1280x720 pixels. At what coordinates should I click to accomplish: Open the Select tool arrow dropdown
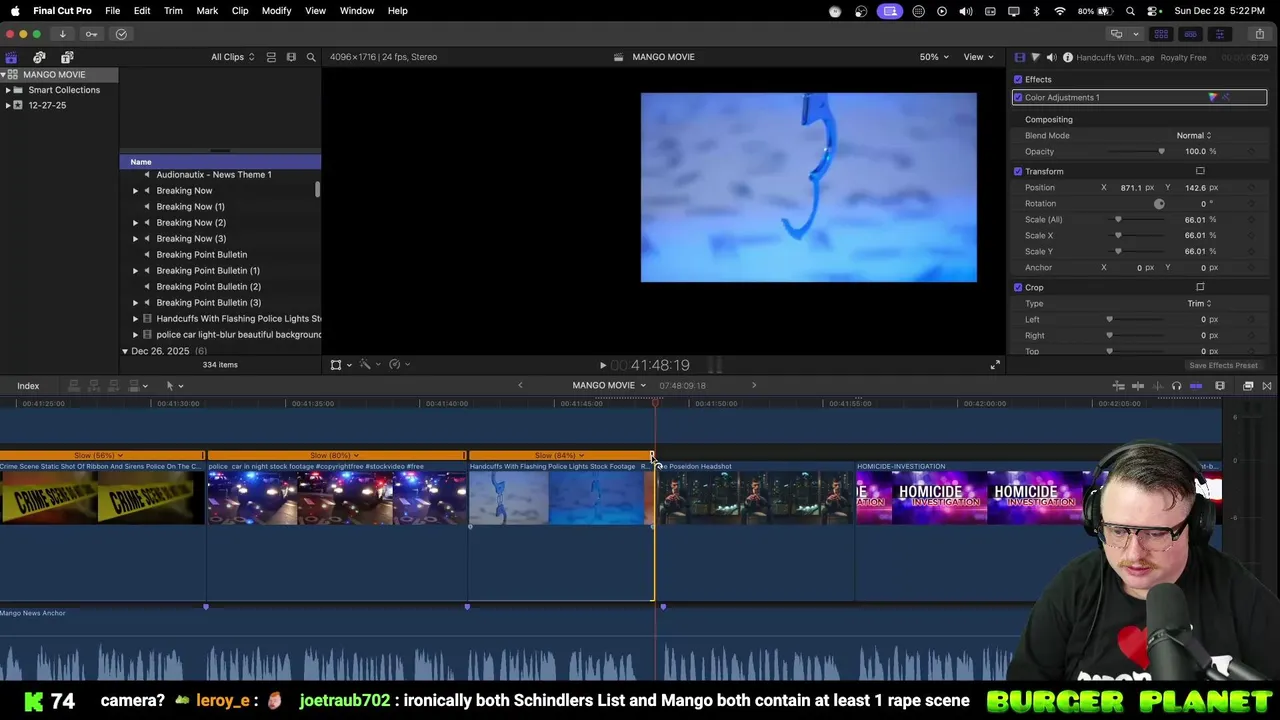(174, 386)
